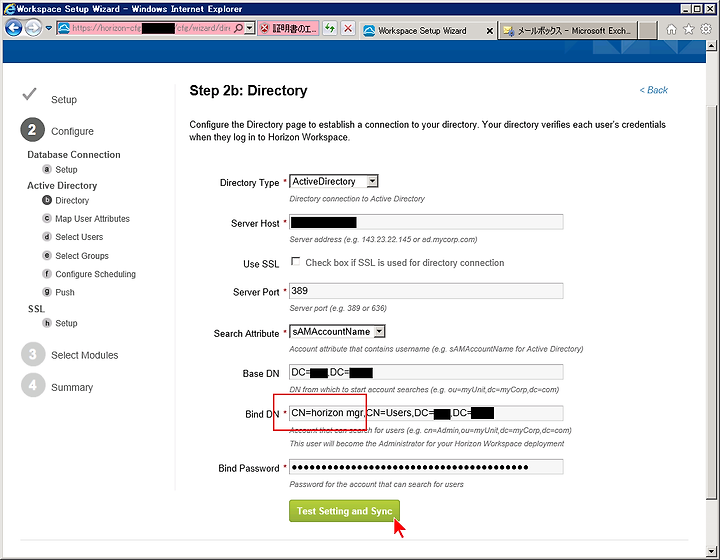The width and height of the screenshot is (720, 560).
Task: Click the Bind DN input field
Action: pos(426,413)
